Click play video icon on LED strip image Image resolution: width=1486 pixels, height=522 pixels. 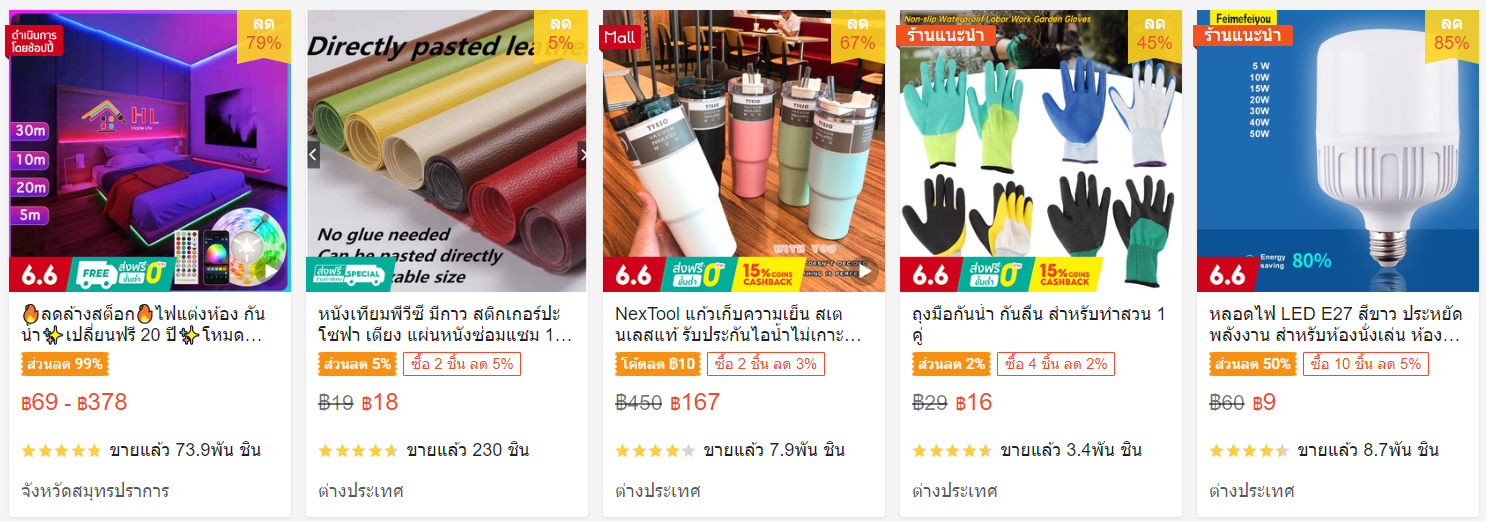point(269,270)
